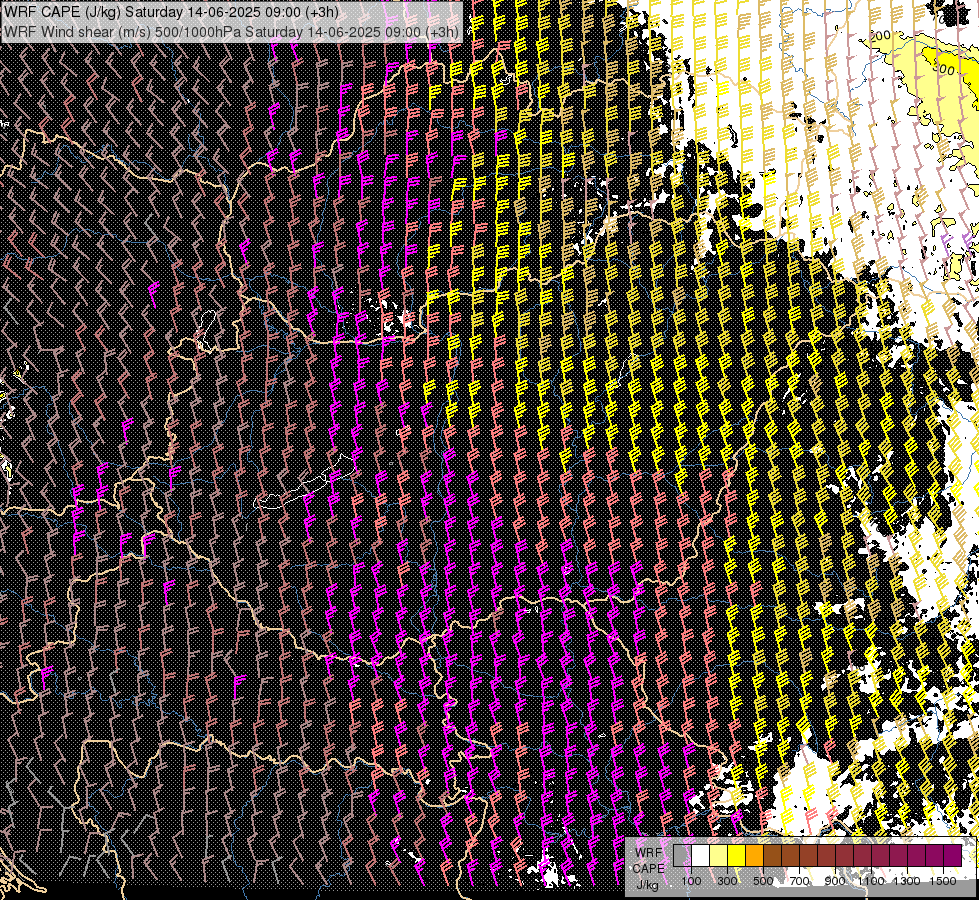Select the white legend swatch after 100

(701, 855)
